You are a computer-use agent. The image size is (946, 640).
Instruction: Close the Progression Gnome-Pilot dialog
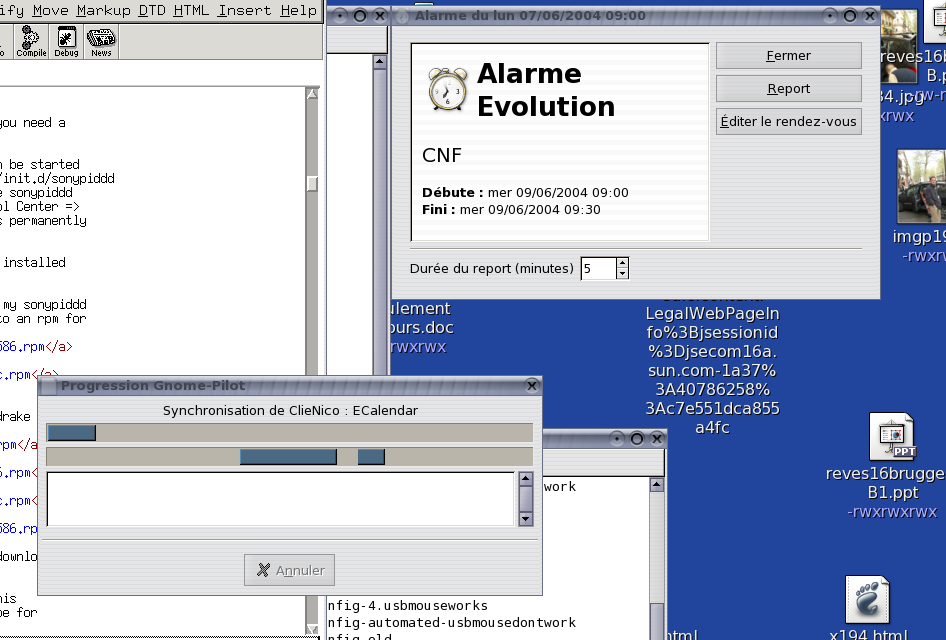pos(532,386)
